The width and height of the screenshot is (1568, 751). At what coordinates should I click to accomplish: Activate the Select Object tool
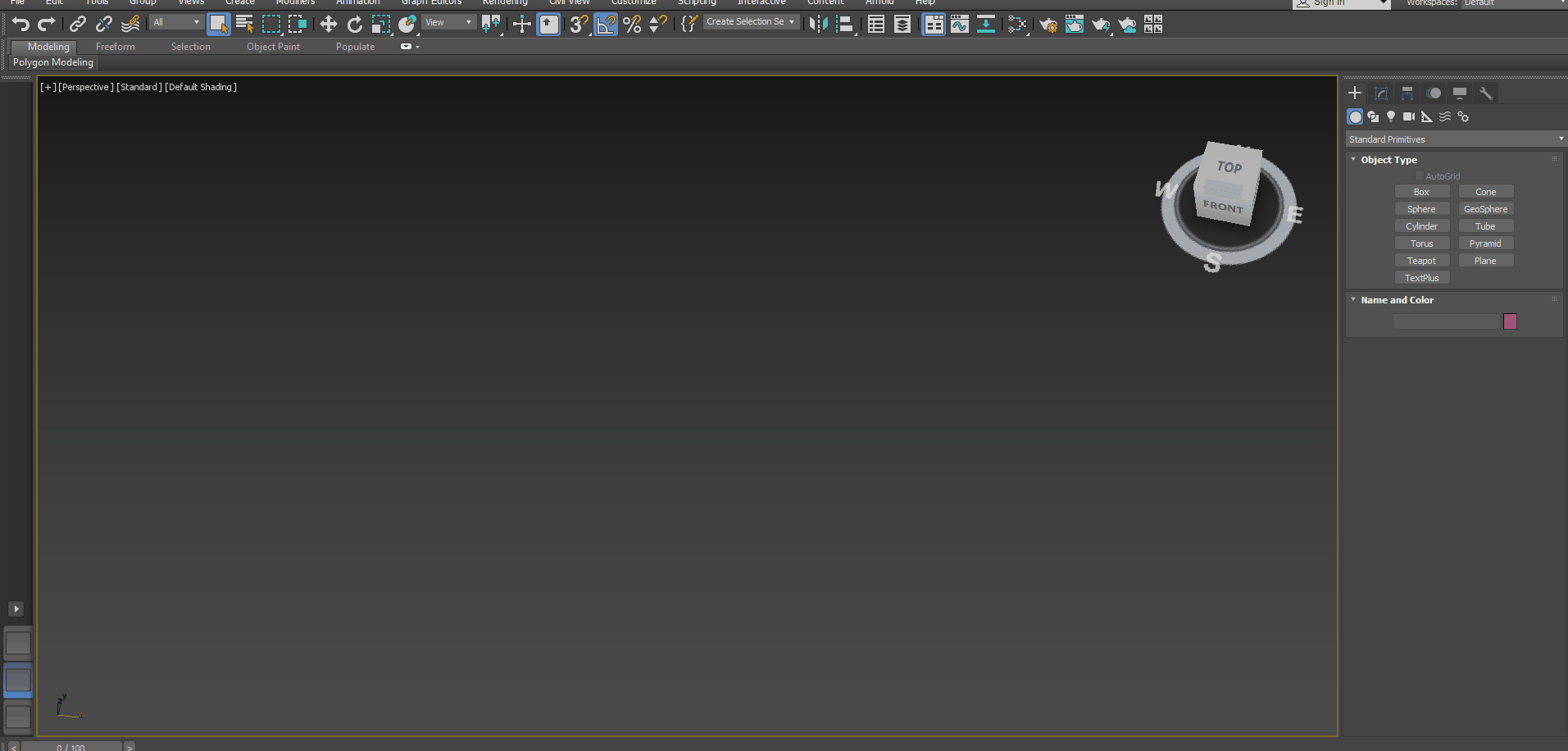click(218, 24)
